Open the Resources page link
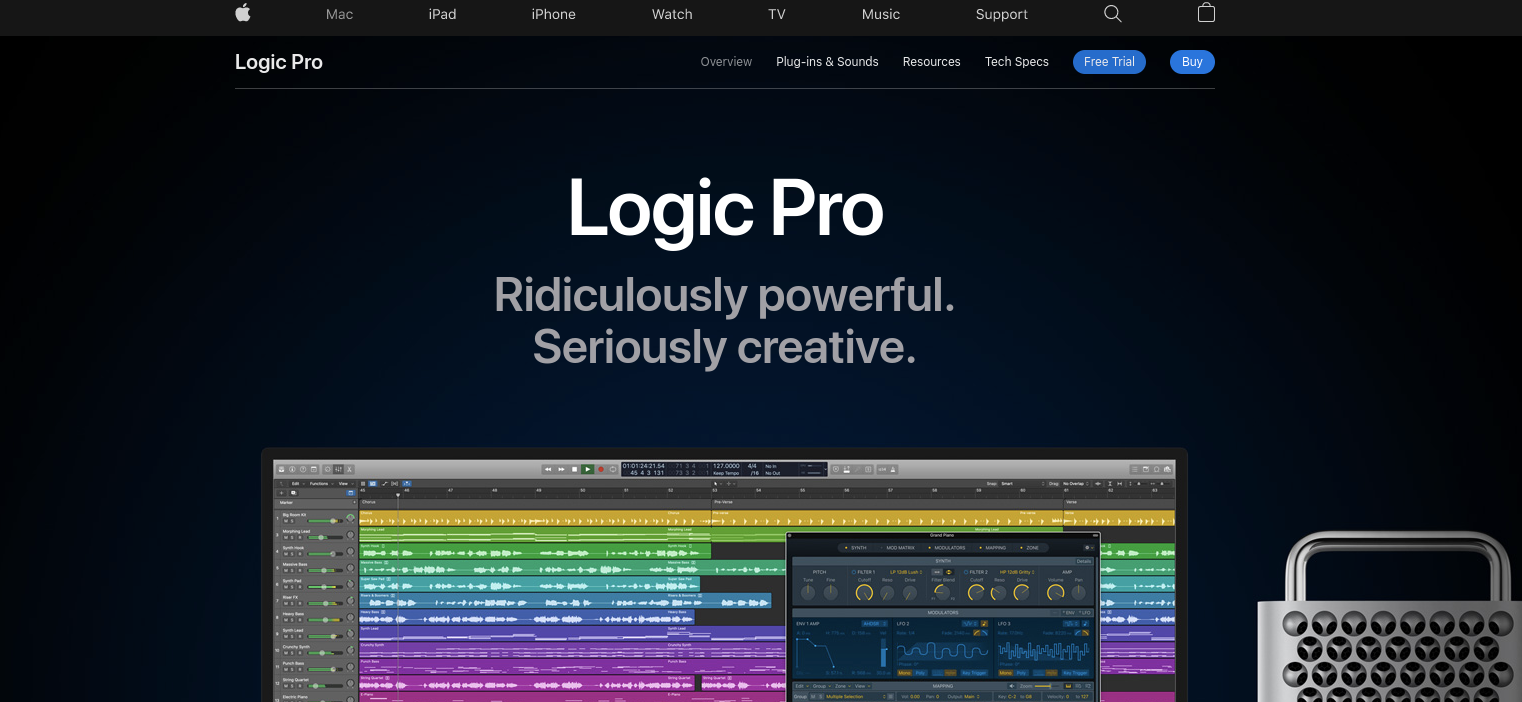1522x702 pixels. (x=931, y=62)
